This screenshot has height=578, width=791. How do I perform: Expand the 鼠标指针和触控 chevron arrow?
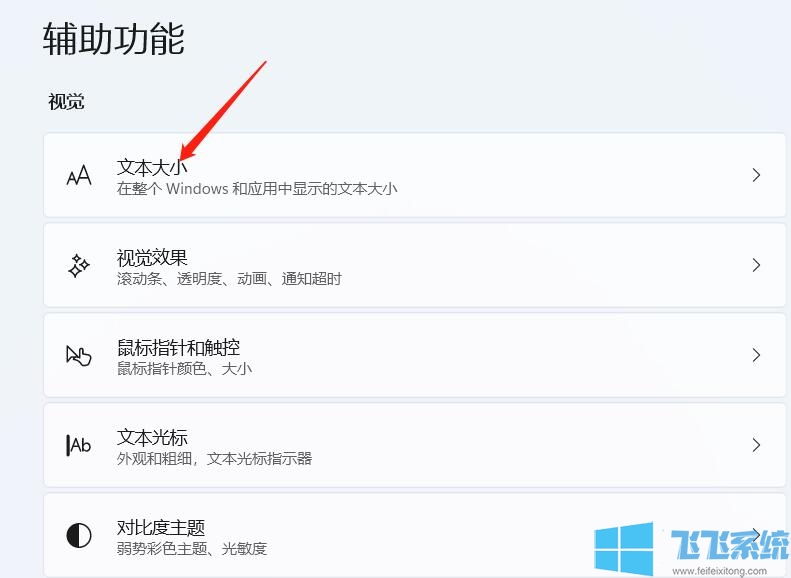click(756, 355)
